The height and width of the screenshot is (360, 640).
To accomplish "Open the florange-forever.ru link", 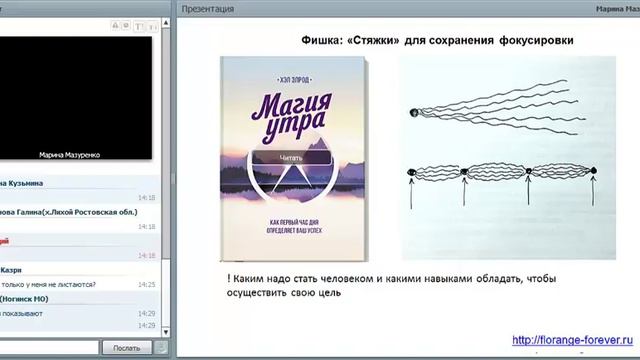I will tap(572, 340).
